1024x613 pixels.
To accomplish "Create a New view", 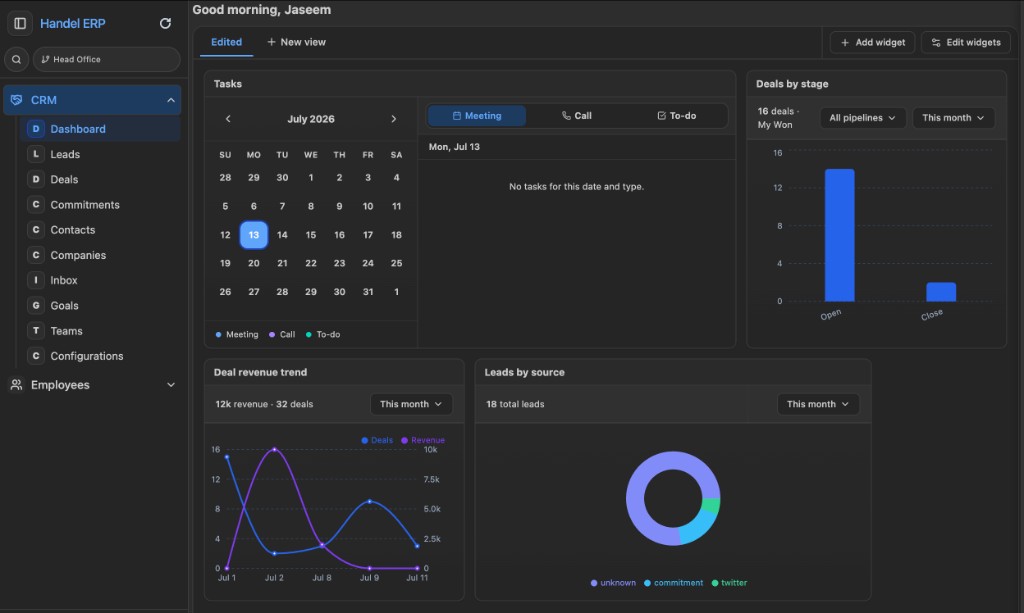I will [296, 42].
